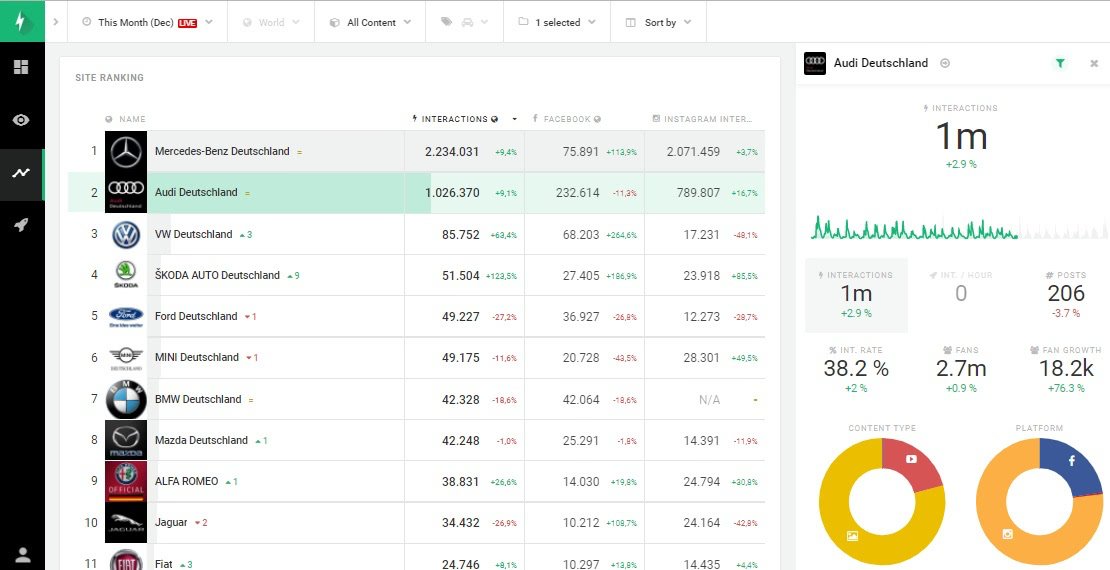Select the Jaguar row name
Viewport: 1110px width, 570px height.
click(x=171, y=523)
